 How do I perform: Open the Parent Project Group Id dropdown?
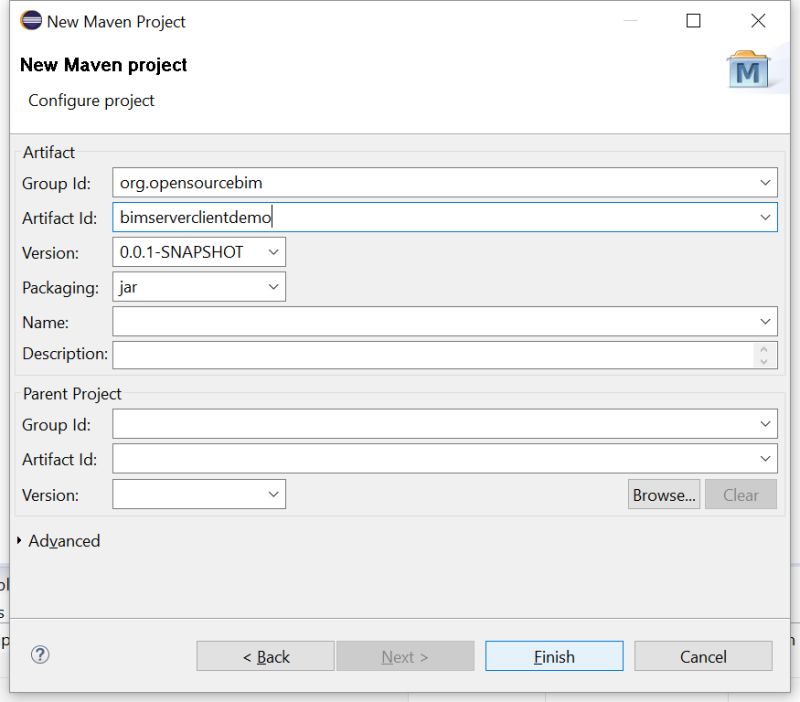(x=766, y=424)
